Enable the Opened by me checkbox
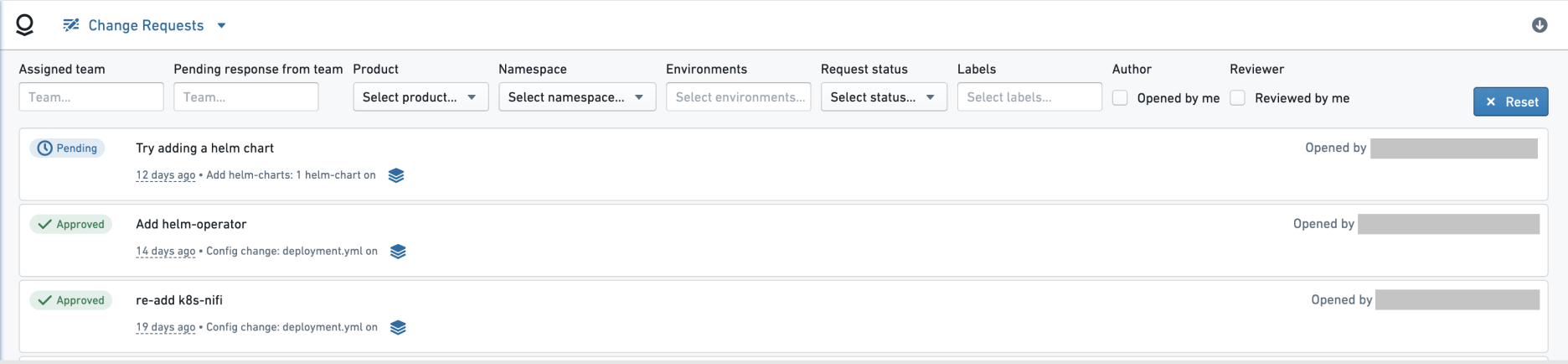1568x364 pixels. click(1120, 98)
